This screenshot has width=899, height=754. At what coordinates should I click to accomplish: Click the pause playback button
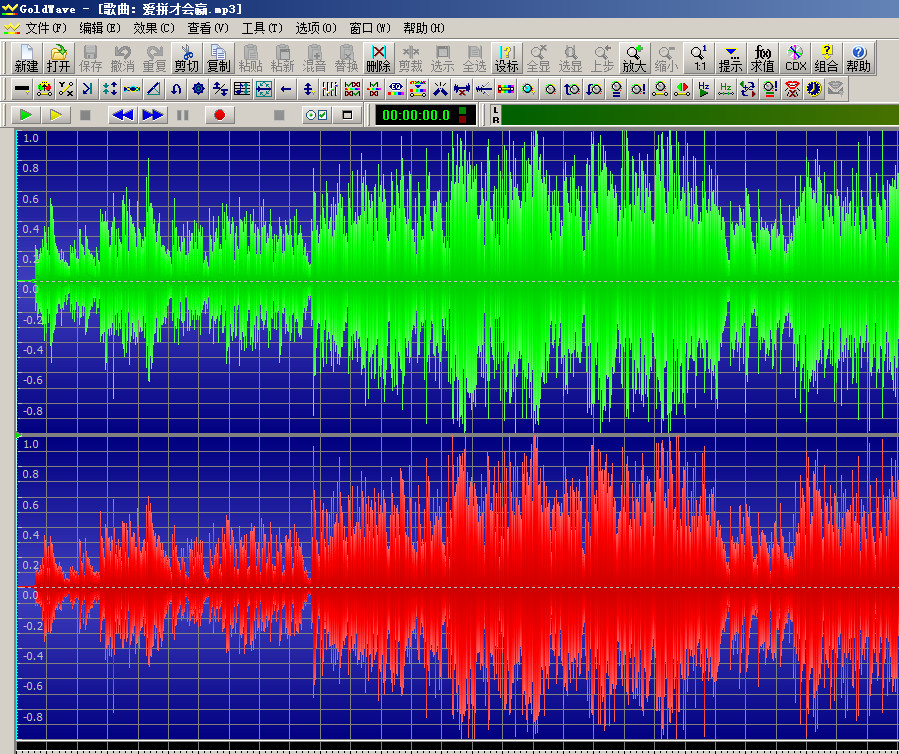click(183, 115)
